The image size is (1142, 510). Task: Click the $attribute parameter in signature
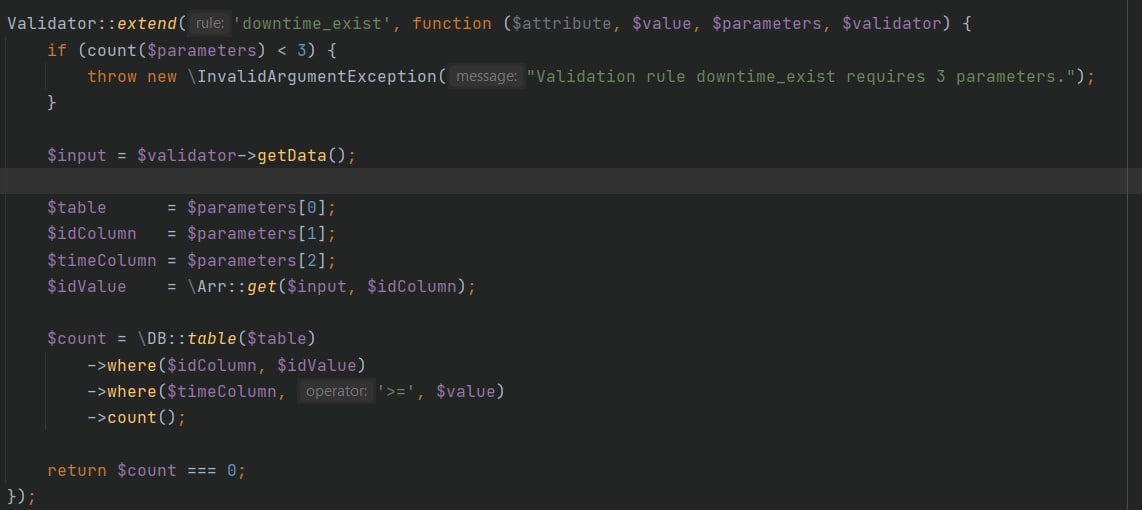coord(562,24)
